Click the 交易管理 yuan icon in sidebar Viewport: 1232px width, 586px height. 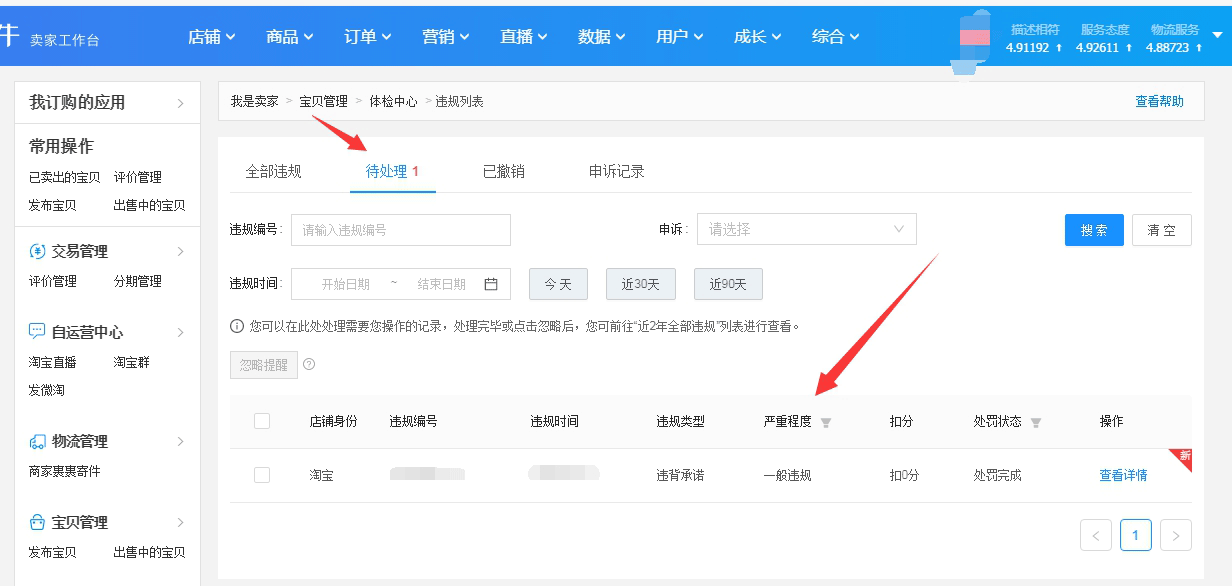pos(37,251)
